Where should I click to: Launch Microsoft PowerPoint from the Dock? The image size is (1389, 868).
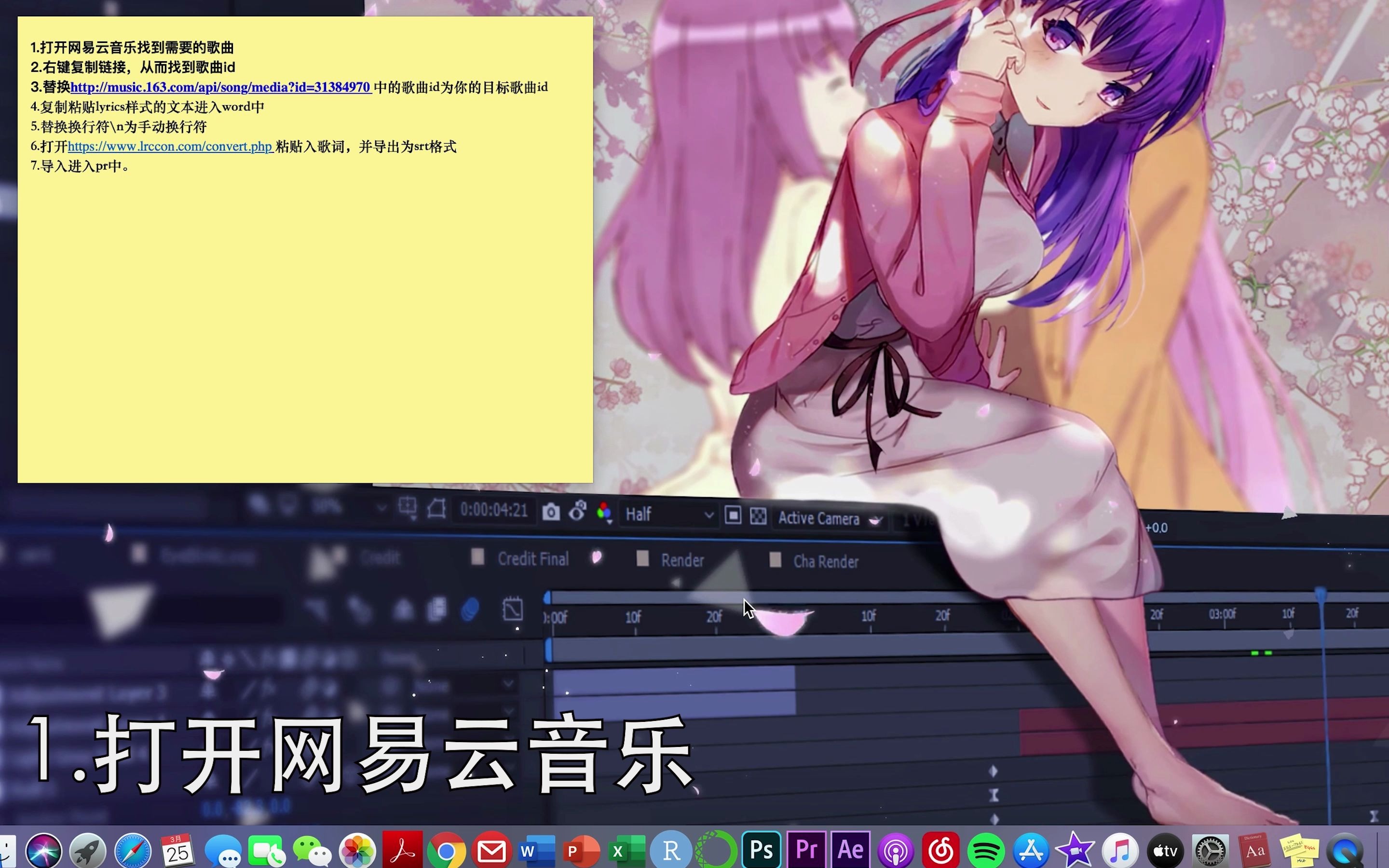(582, 850)
